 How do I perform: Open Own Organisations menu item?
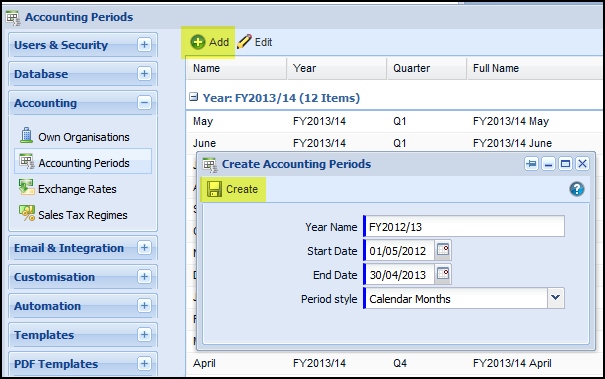(x=84, y=137)
